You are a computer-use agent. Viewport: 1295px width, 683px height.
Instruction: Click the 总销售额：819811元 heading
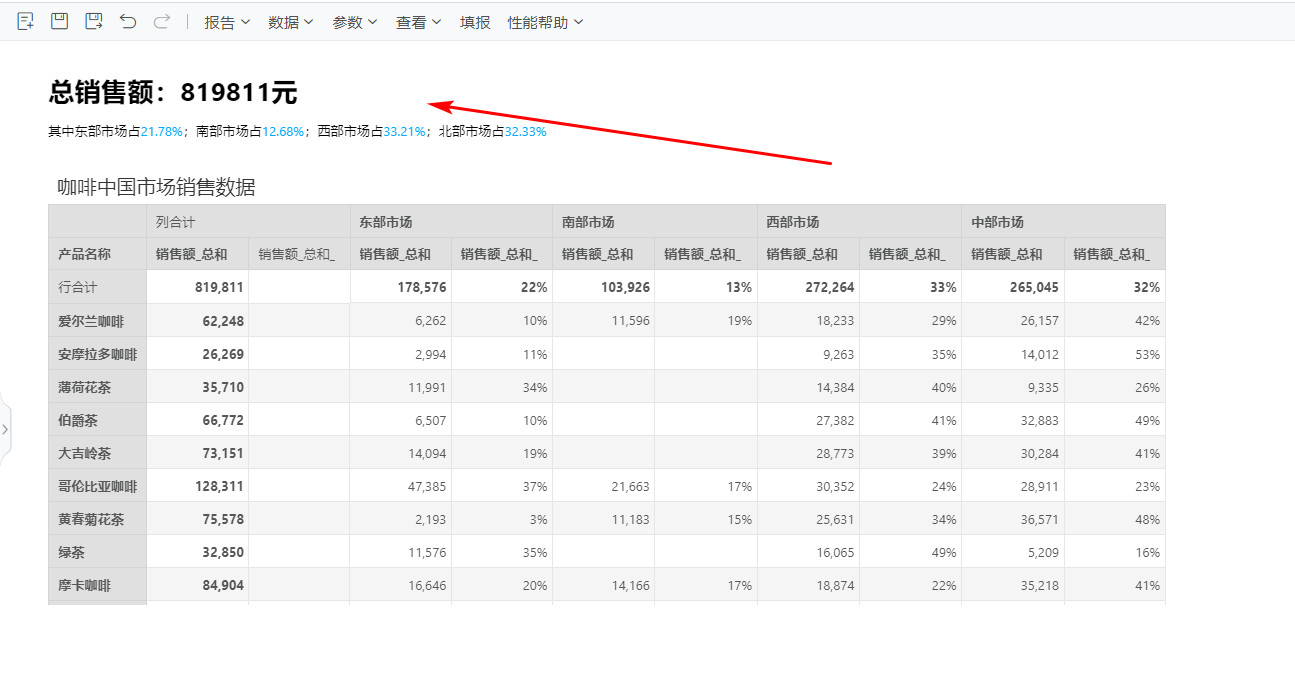(173, 93)
